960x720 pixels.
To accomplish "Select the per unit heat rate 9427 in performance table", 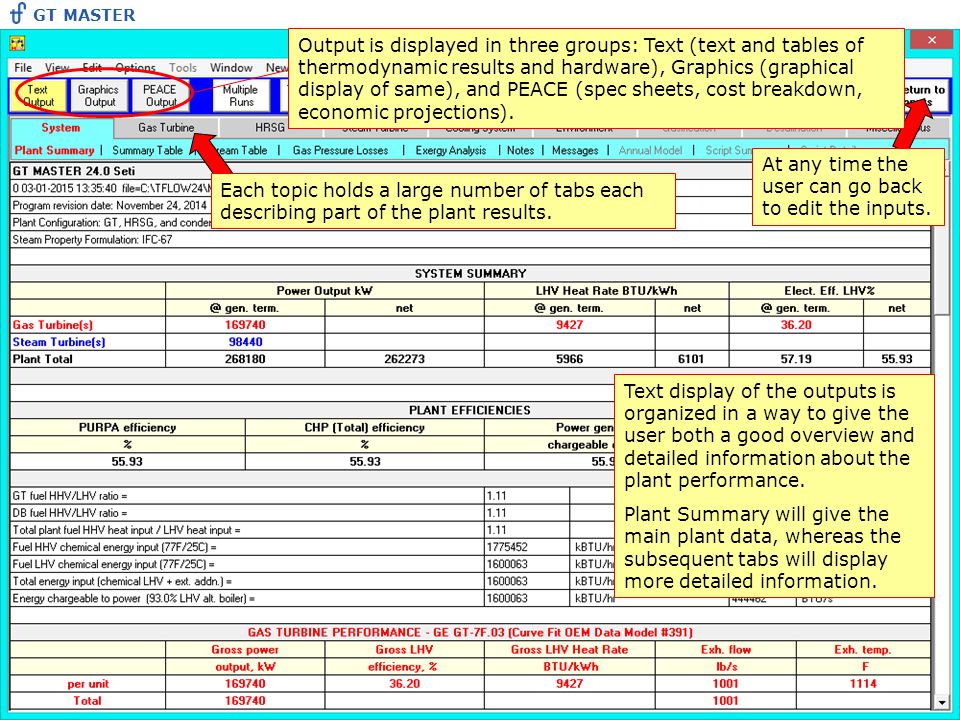I will coord(569,683).
